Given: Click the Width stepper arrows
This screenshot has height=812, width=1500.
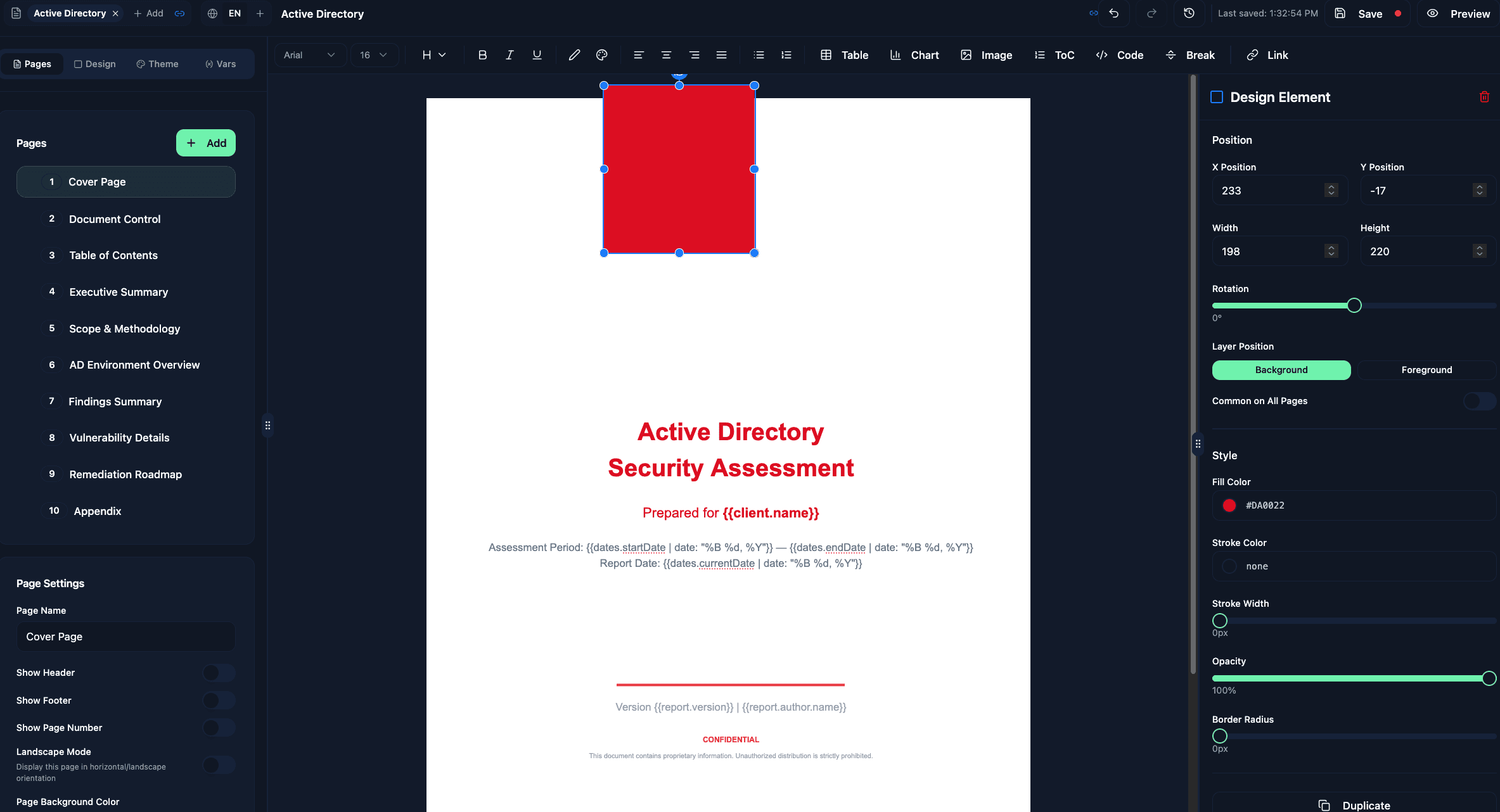Looking at the screenshot, I should click(x=1331, y=251).
